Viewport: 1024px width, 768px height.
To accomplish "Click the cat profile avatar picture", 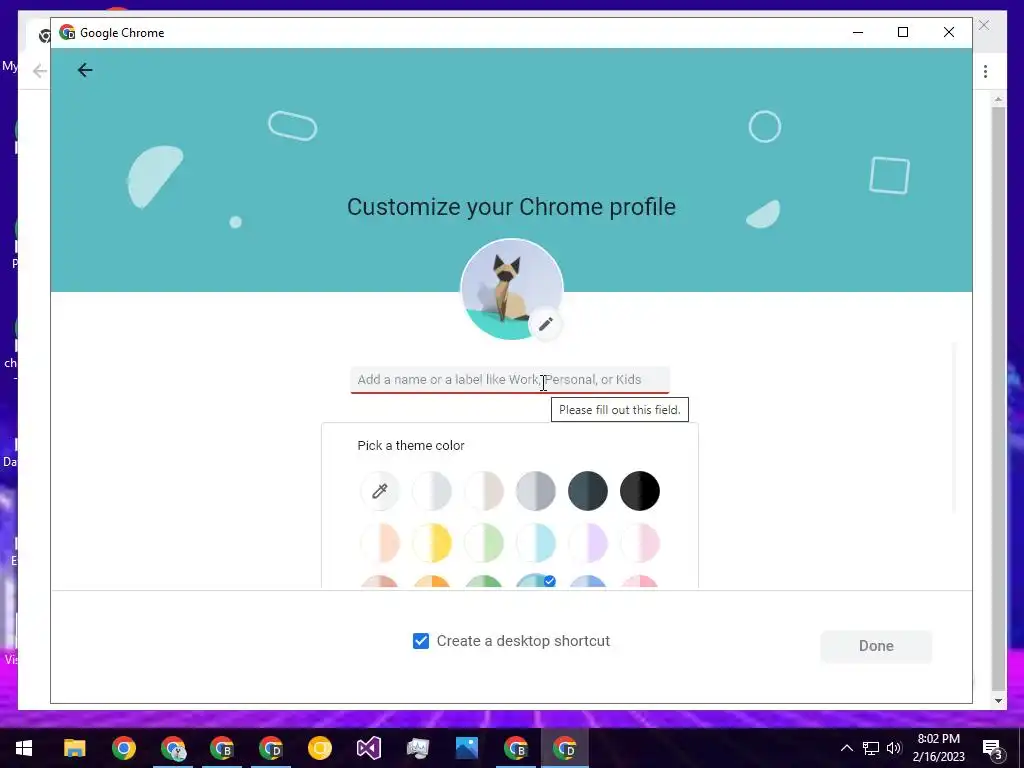I will (511, 289).
